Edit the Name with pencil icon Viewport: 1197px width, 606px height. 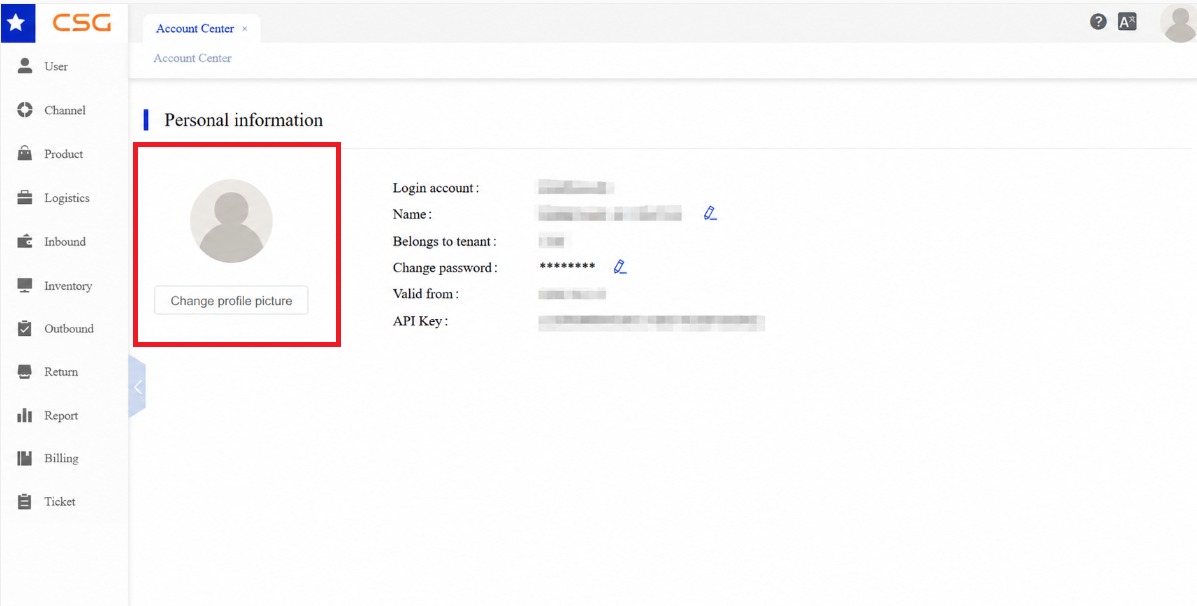(x=711, y=213)
